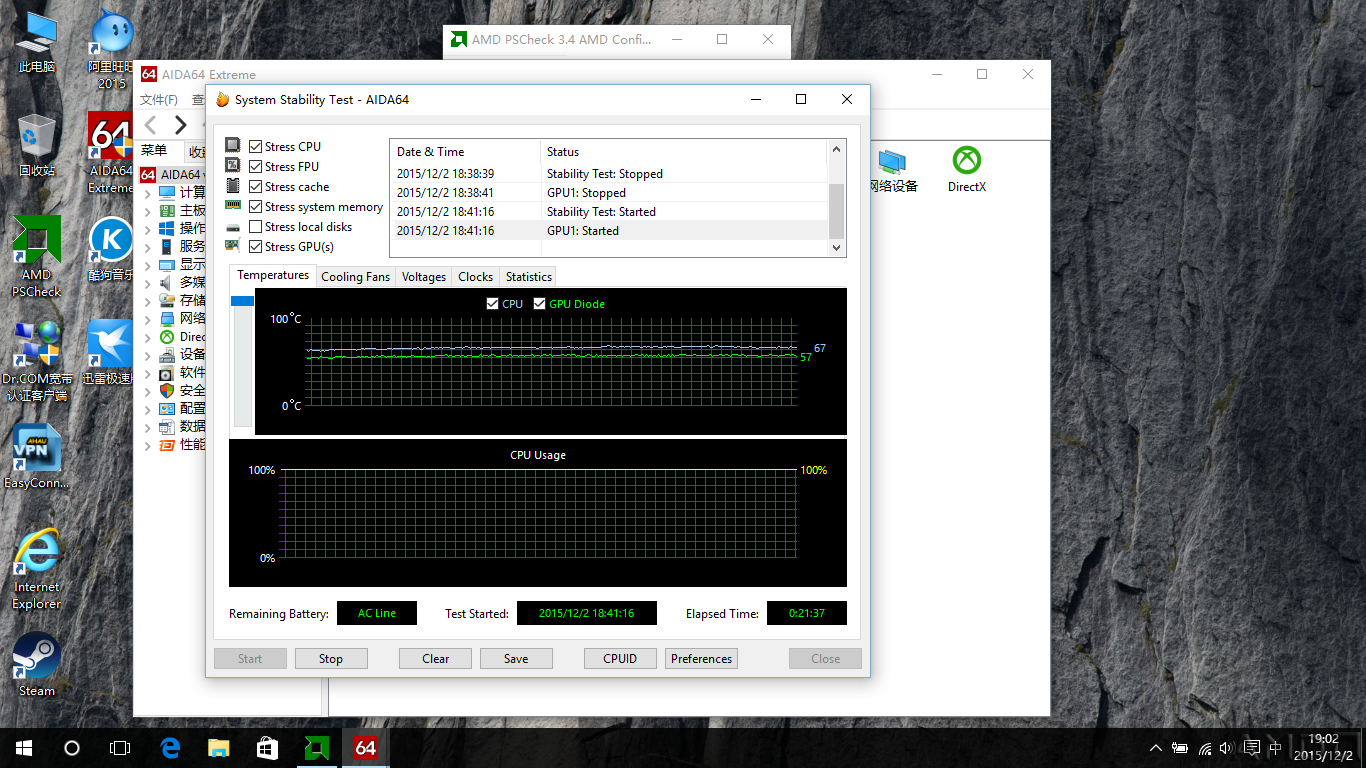Image resolution: width=1366 pixels, height=768 pixels.
Task: Open the battery tray icon
Action: 1181,748
